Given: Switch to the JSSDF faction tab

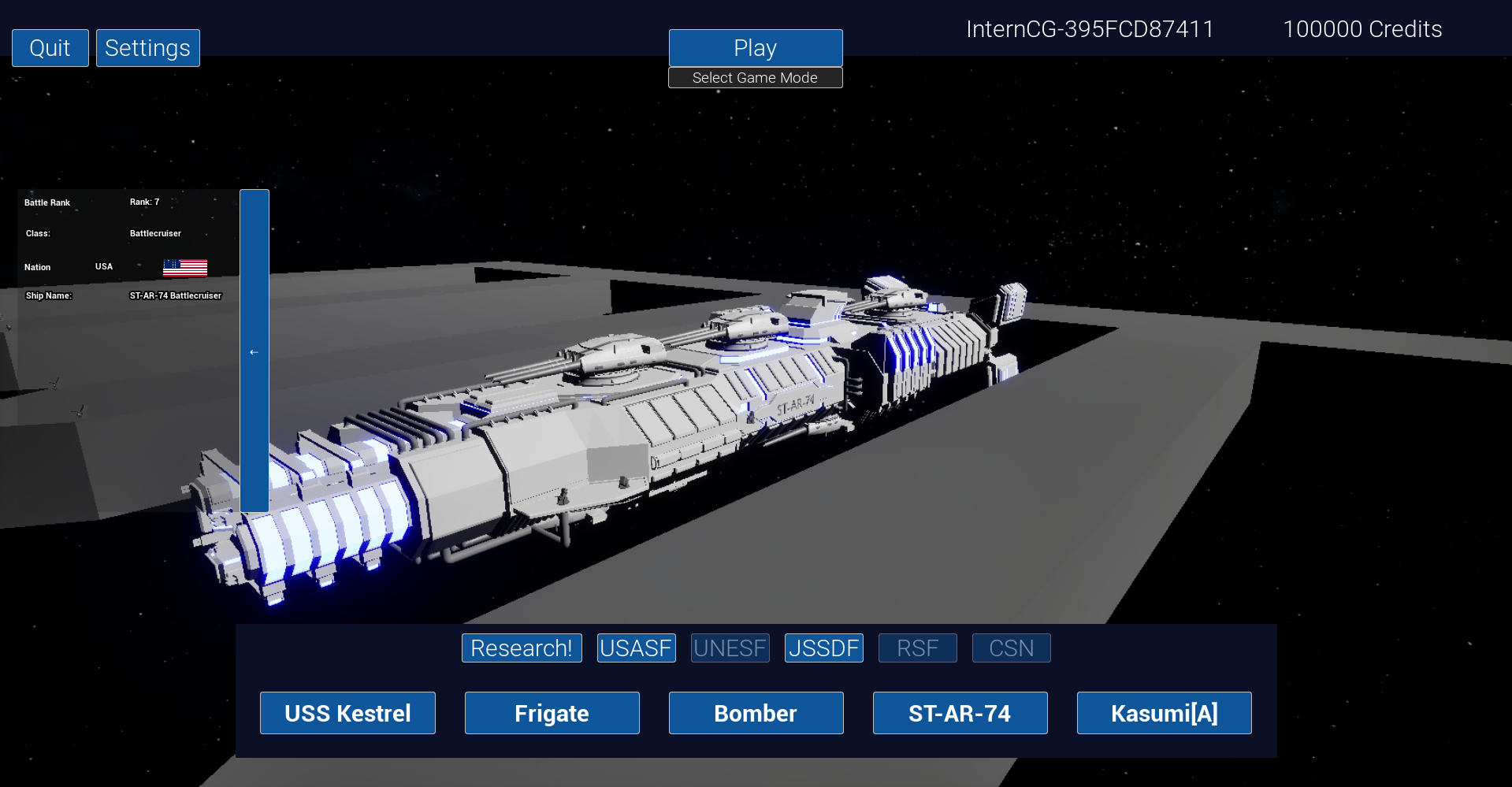Looking at the screenshot, I should (824, 648).
